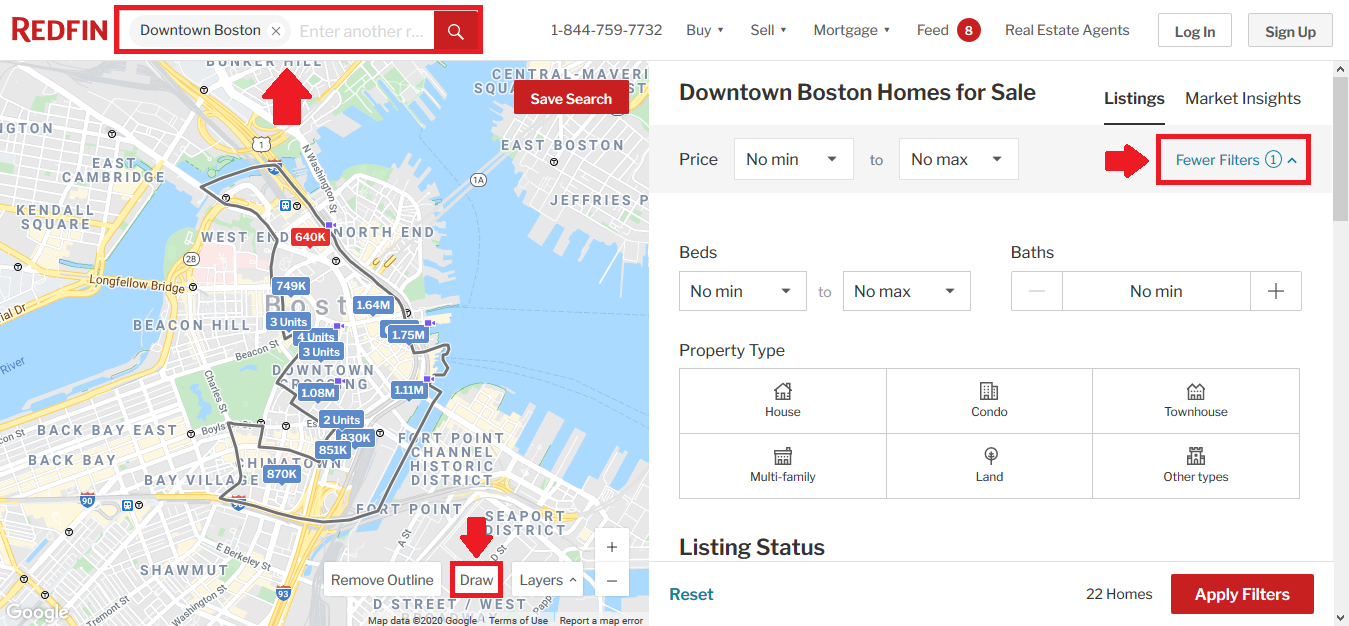Reset the current filters
Screen dimensions: 1349x626
click(x=691, y=593)
